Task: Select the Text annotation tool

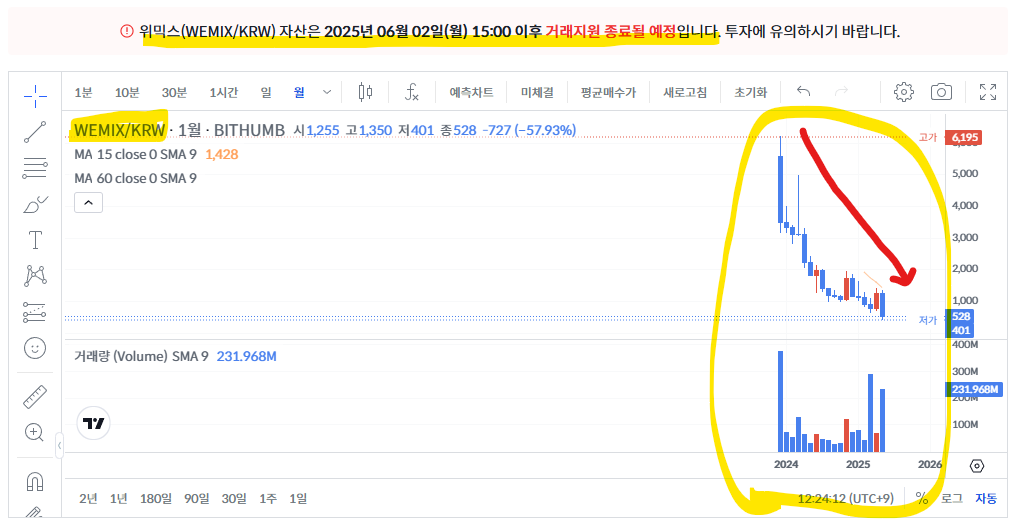Action: pos(35,240)
